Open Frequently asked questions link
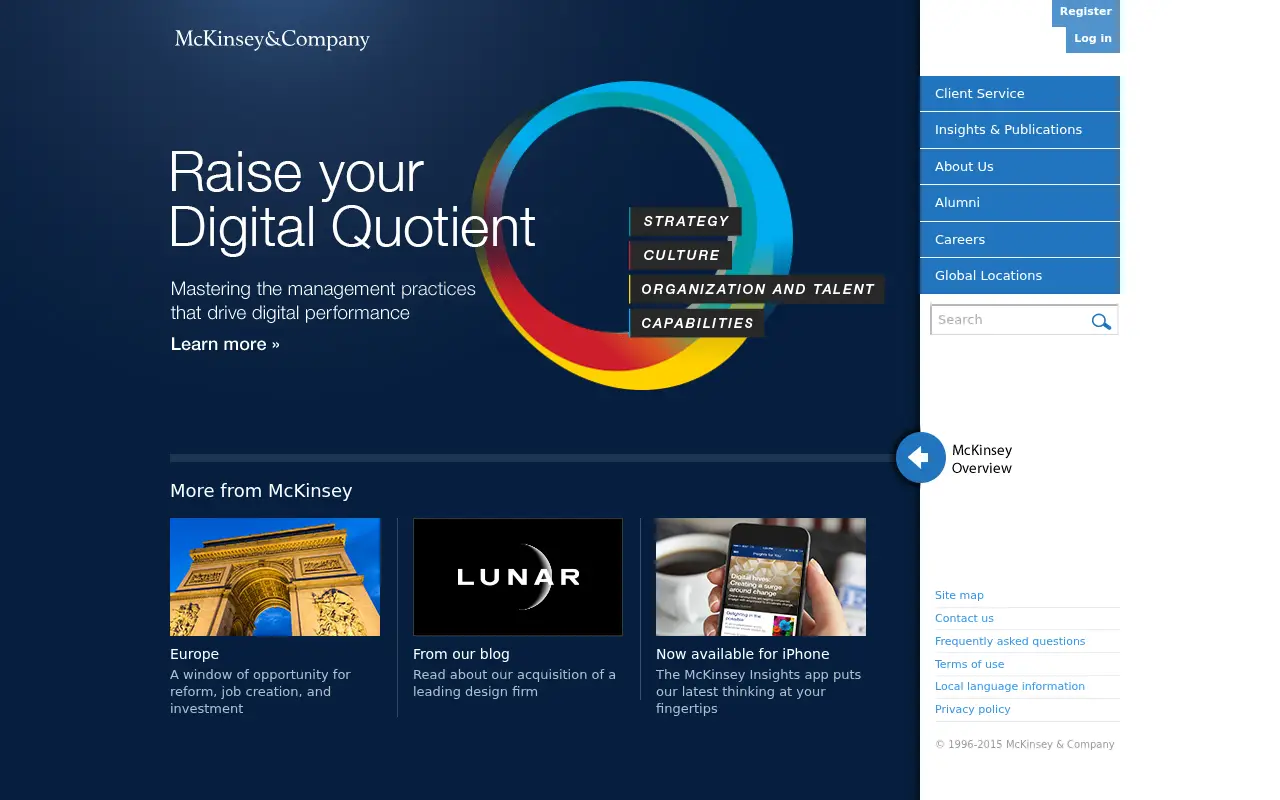The height and width of the screenshot is (800, 1280). 1010,641
